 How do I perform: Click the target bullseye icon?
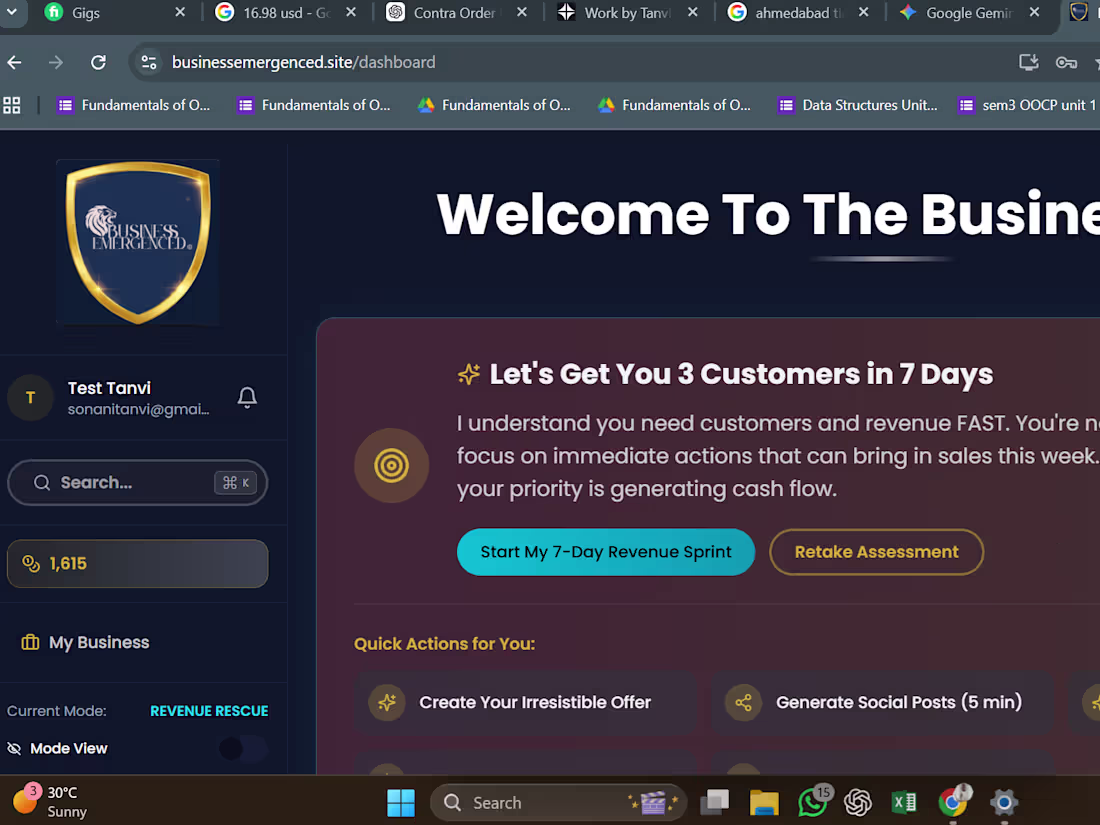tap(391, 465)
